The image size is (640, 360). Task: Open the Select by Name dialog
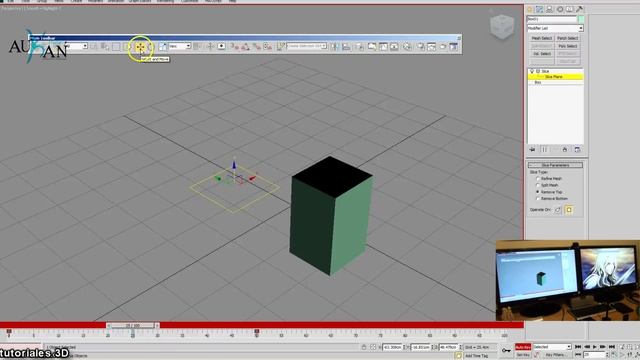click(x=105, y=47)
